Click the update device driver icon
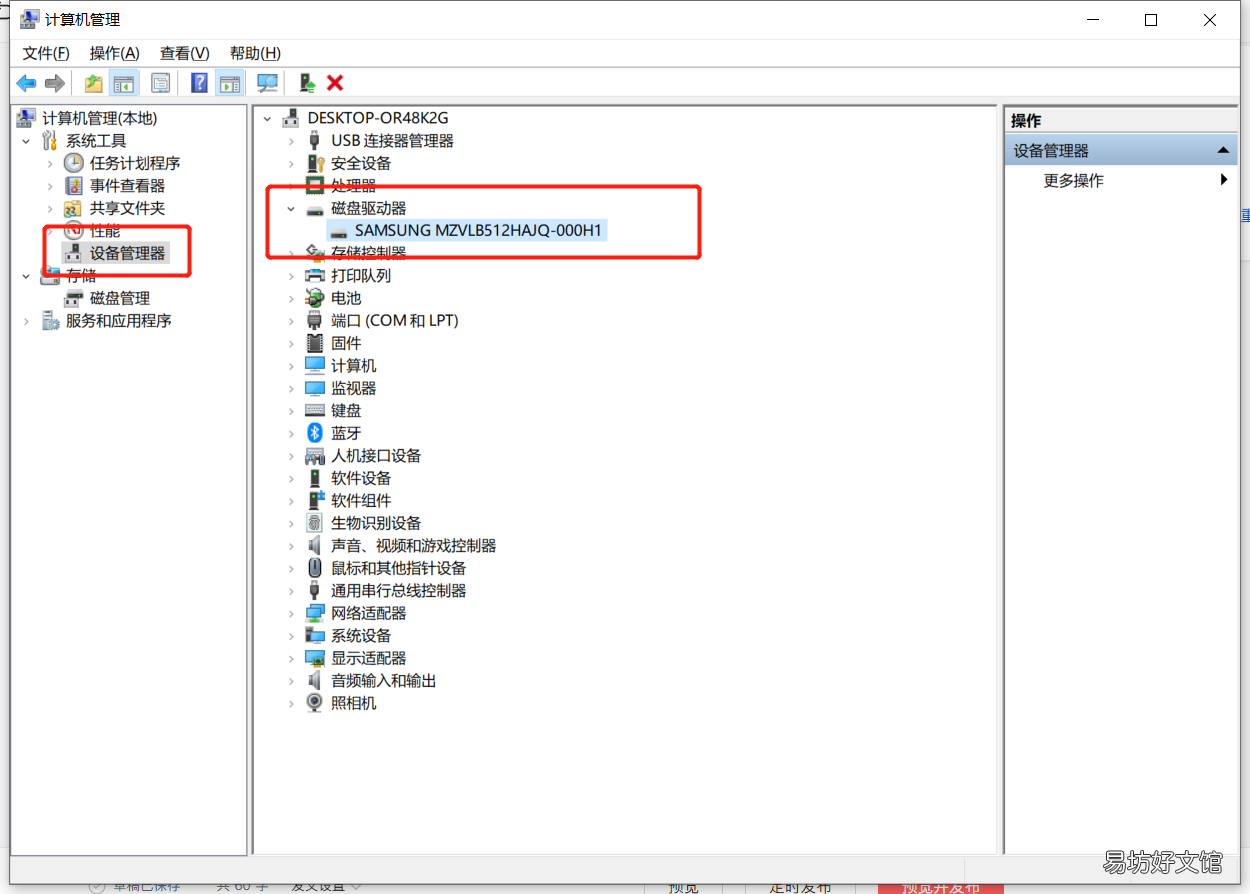 (x=306, y=83)
